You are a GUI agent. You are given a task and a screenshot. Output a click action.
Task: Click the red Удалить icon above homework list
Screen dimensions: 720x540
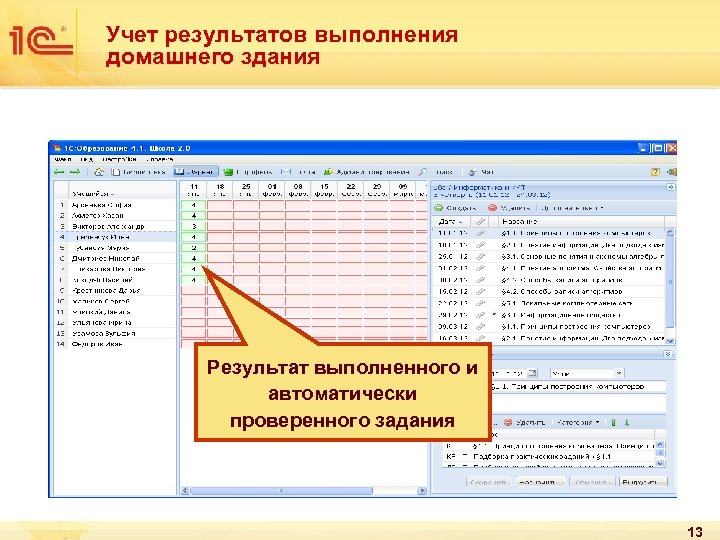coord(492,208)
